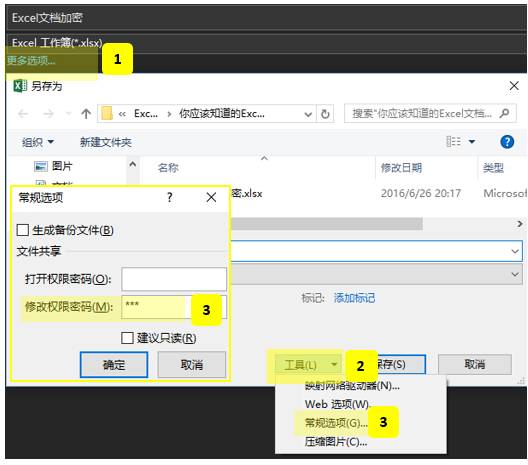Open the 组织 dropdown menu
The width and height of the screenshot is (528, 465).
[38, 142]
